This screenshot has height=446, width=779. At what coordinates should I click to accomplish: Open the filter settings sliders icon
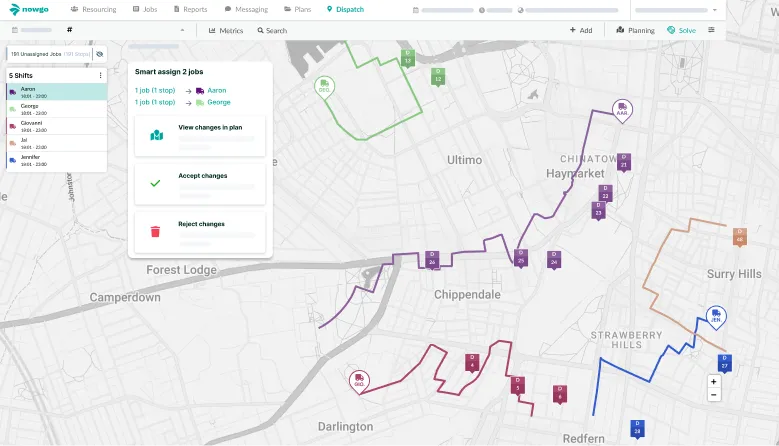(x=711, y=30)
